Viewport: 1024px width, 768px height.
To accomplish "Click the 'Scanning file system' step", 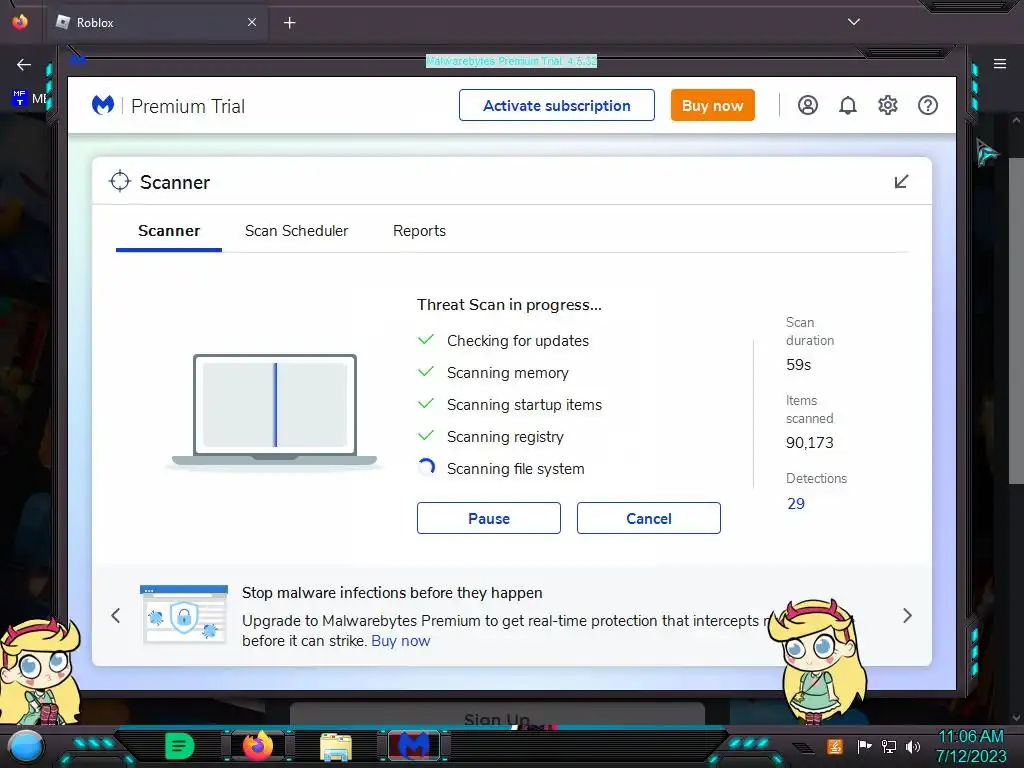I will tap(515, 469).
